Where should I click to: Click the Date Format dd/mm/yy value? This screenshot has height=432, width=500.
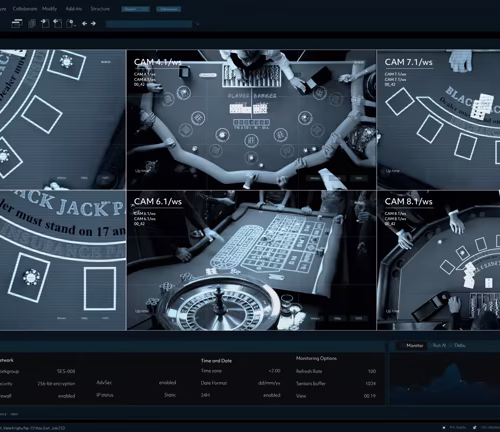269,383
